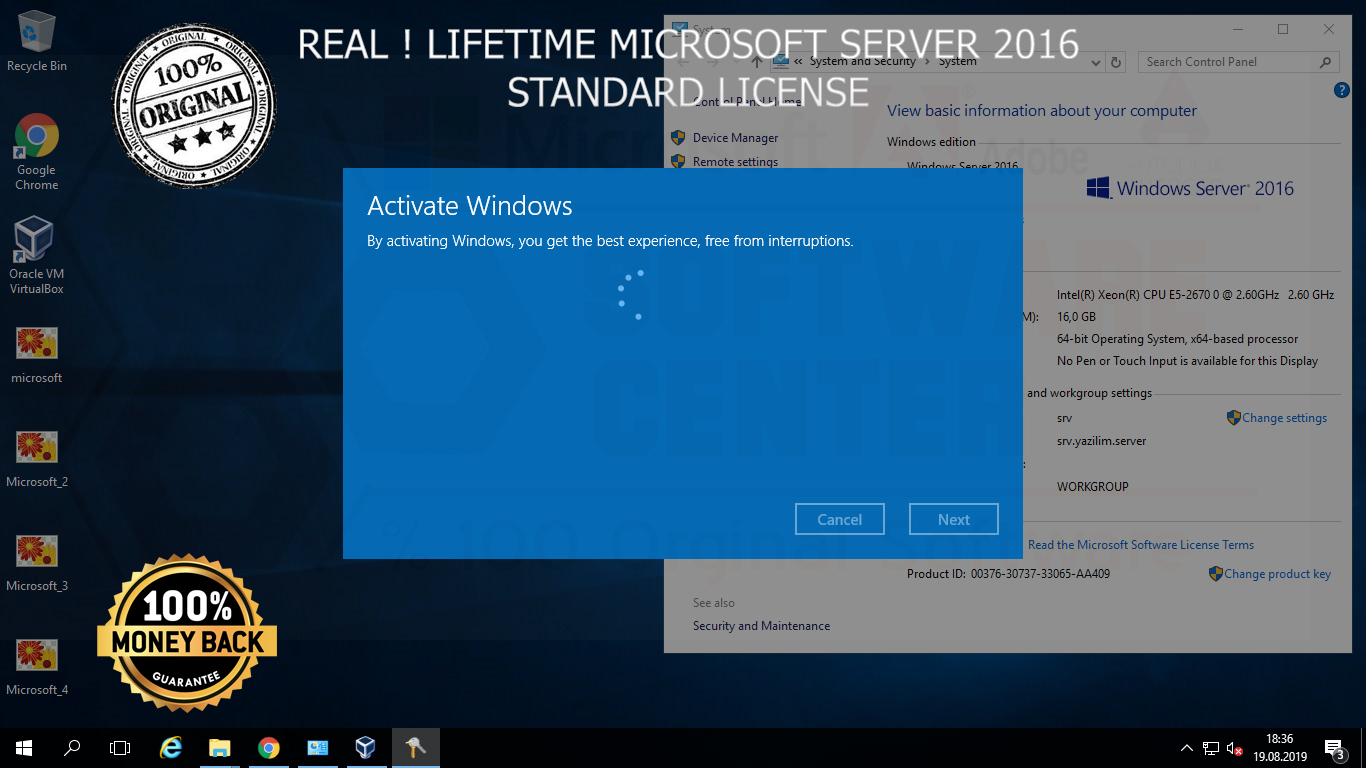Click the 'System' breadcrumb in address bar

(x=957, y=62)
